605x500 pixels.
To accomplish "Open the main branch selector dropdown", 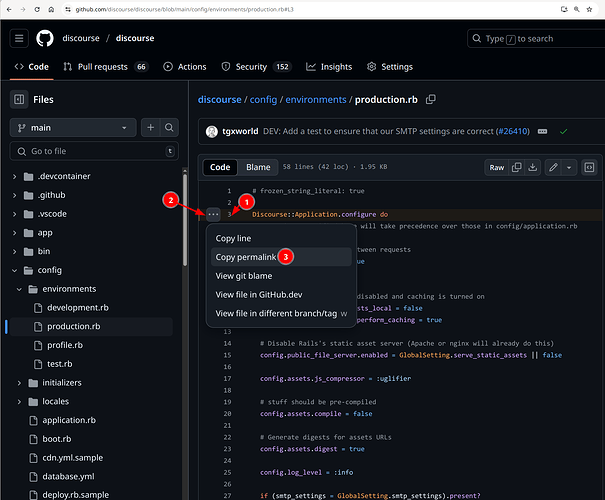I will 73,128.
